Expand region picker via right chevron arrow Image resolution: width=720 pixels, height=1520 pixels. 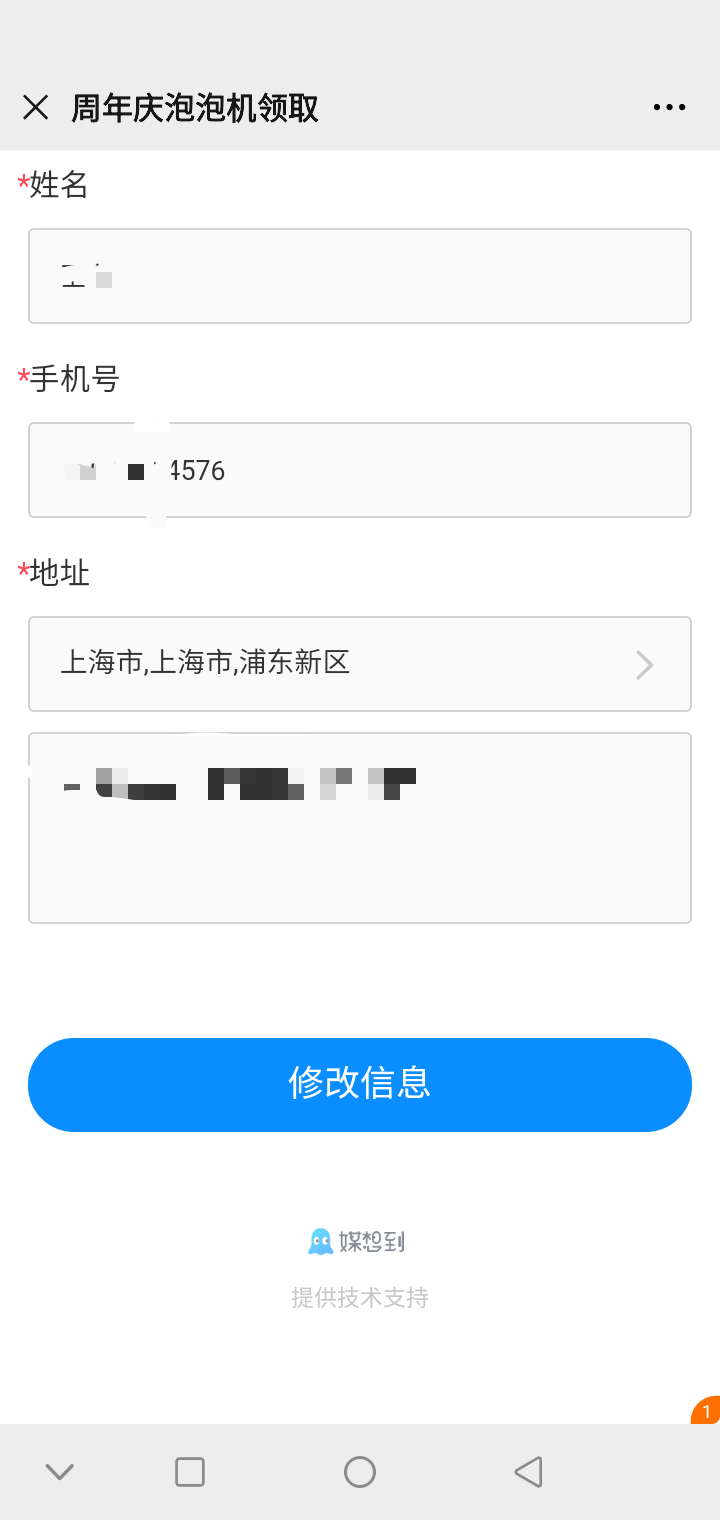click(x=645, y=665)
